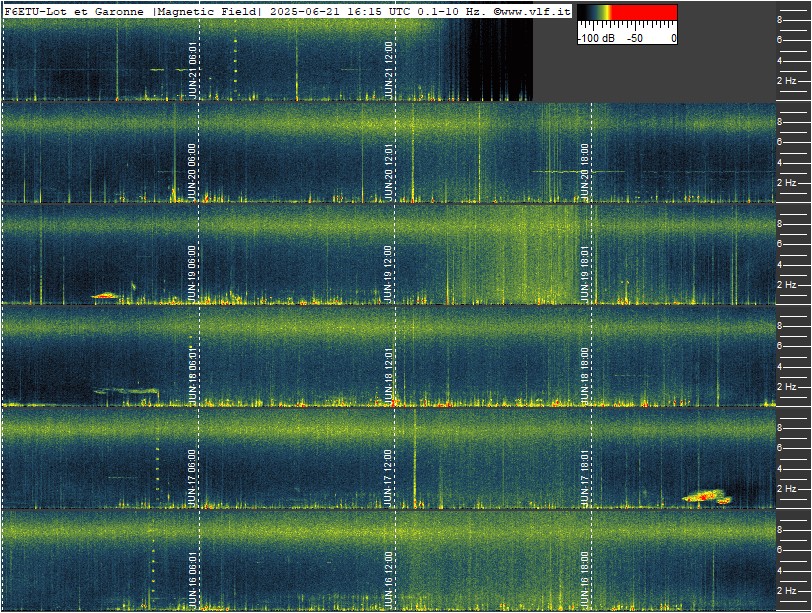The image size is (812, 613).
Task: Click the -100 dB label on the legend
Action: 596,38
